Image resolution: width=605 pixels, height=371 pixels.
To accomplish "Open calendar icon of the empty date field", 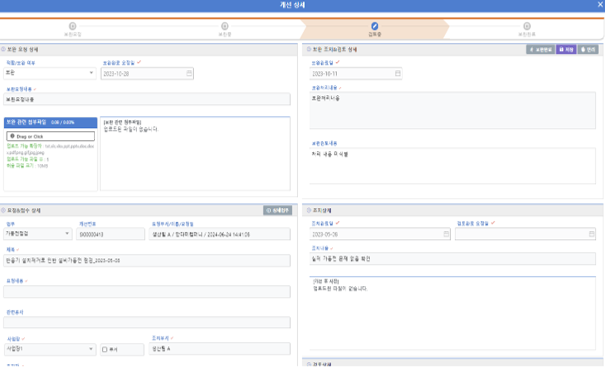I will 591,234.
